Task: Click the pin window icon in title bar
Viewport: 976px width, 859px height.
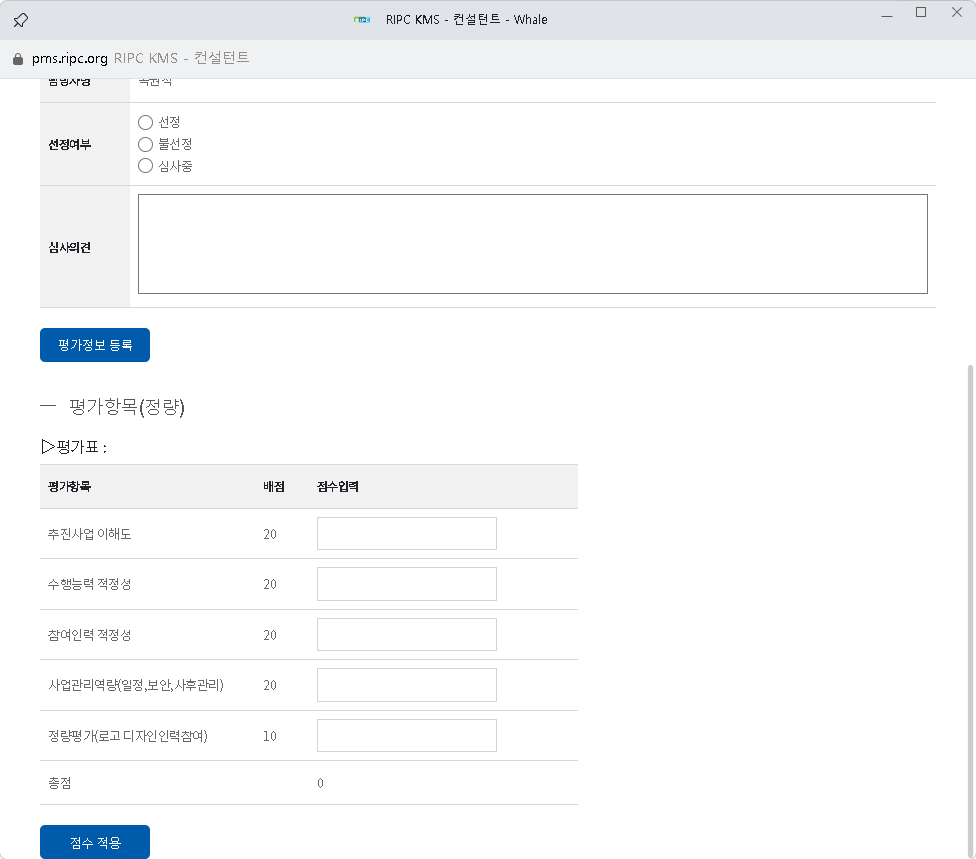Action: [20, 19]
